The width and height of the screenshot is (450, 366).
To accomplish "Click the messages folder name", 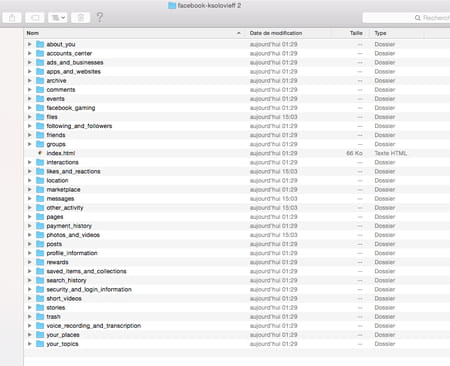I will (60, 198).
